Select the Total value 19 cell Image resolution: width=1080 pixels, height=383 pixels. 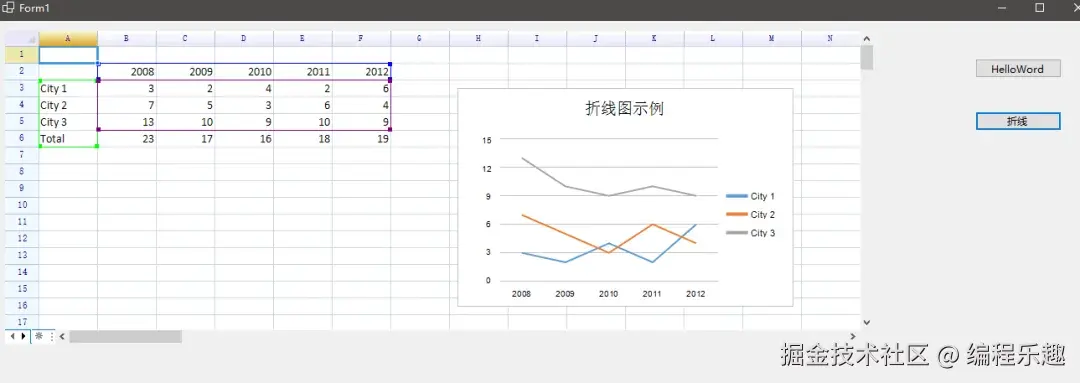(x=362, y=138)
